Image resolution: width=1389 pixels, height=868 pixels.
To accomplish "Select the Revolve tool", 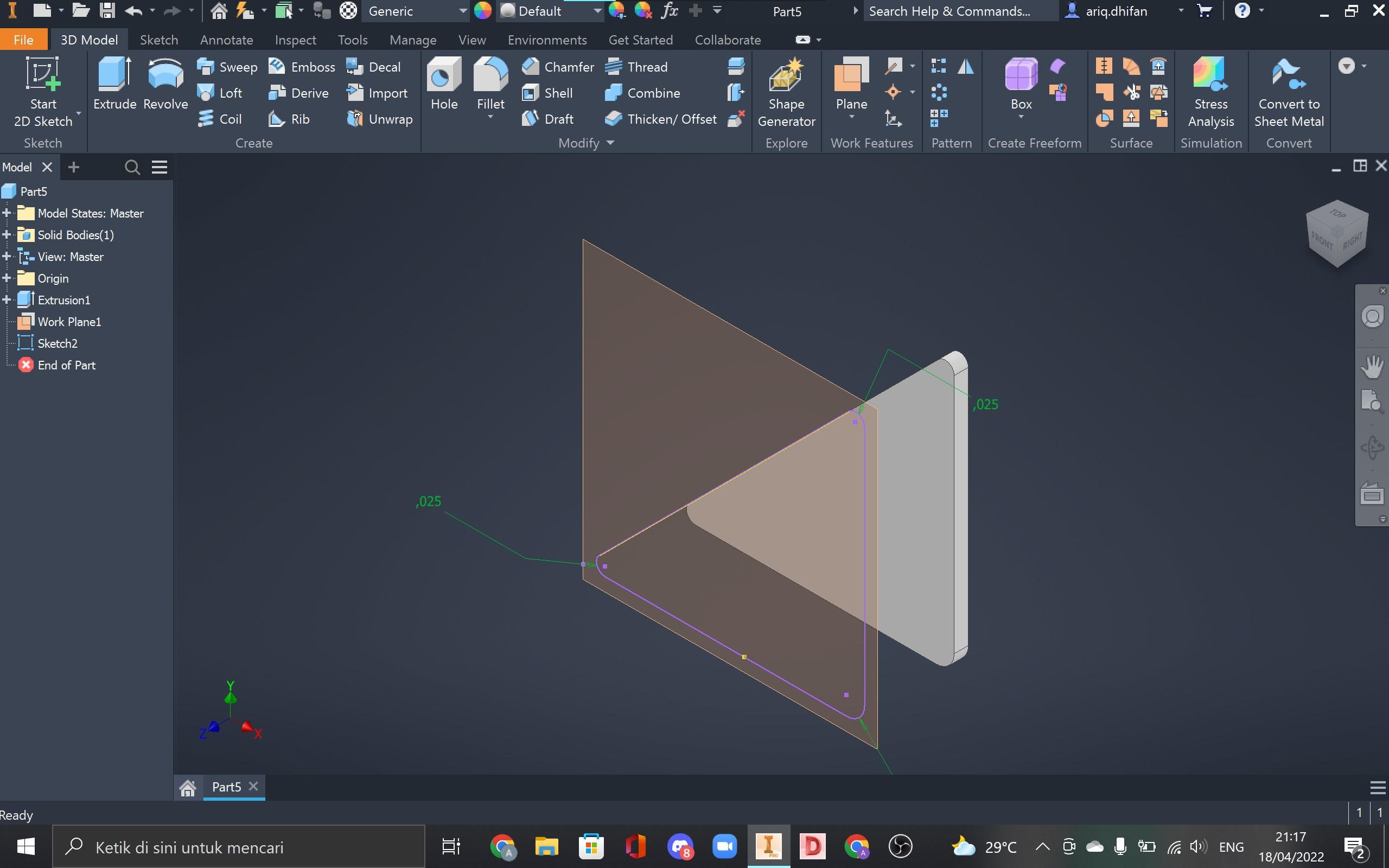I will 165,82.
